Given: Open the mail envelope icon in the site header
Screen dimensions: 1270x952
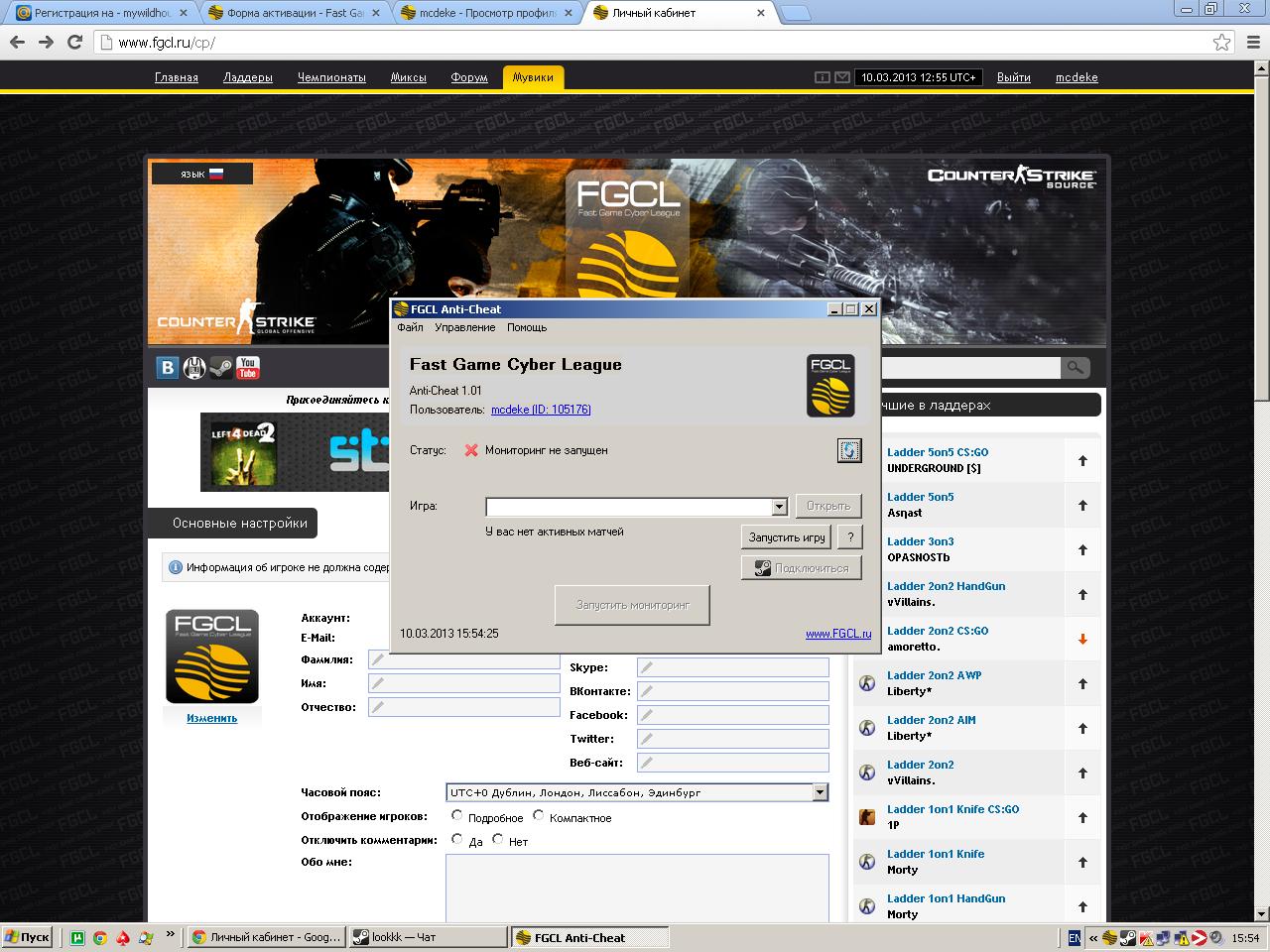Looking at the screenshot, I should [842, 77].
